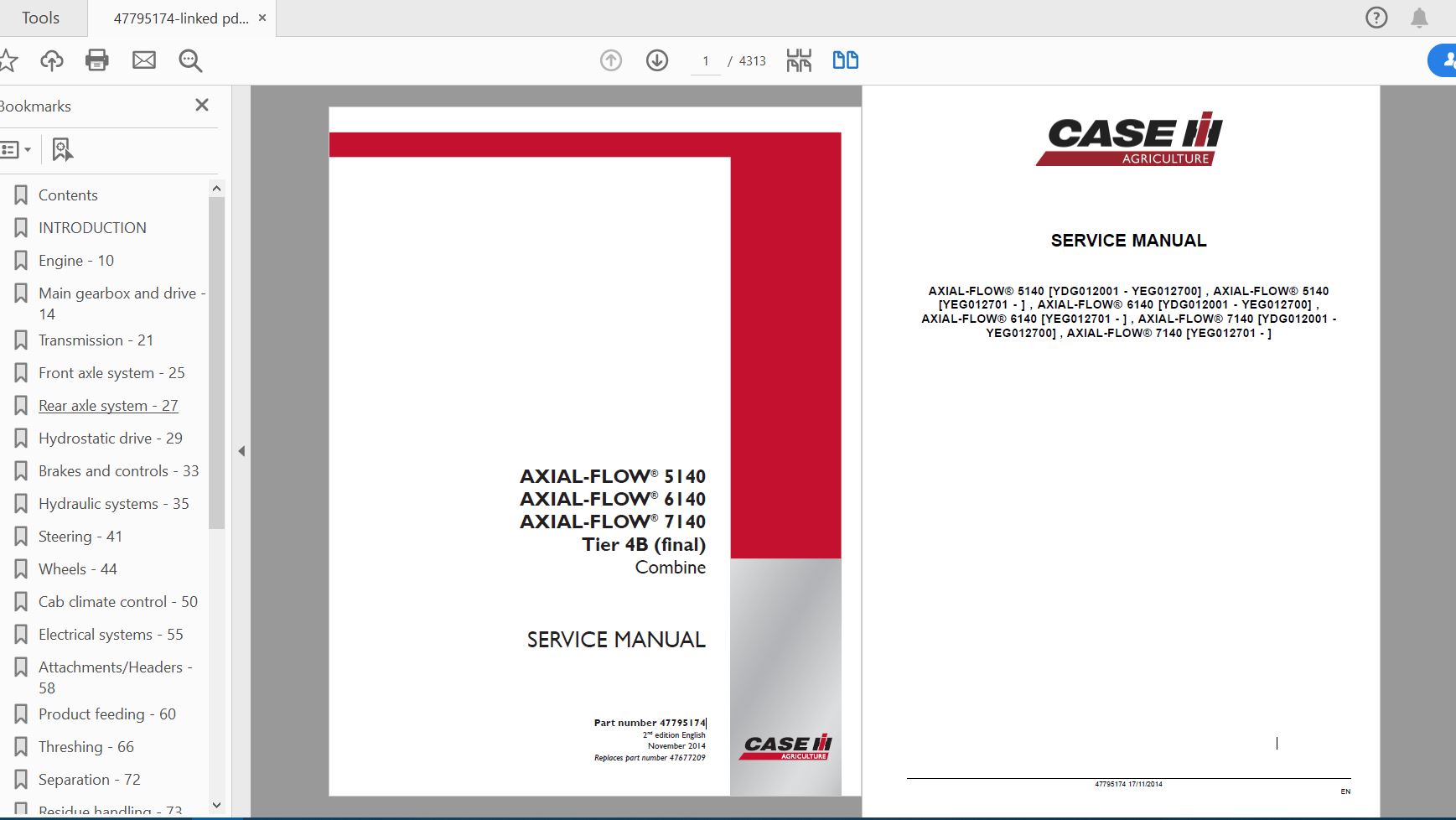Viewport: 1456px width, 820px height.
Task: Open the Steering - 41 bookmark
Action: click(x=80, y=537)
